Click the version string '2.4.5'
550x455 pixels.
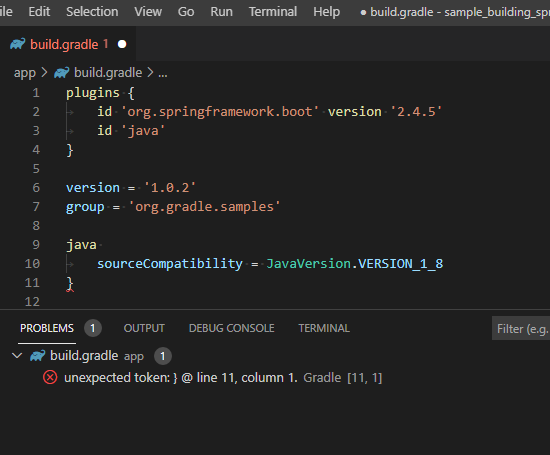click(x=416, y=112)
